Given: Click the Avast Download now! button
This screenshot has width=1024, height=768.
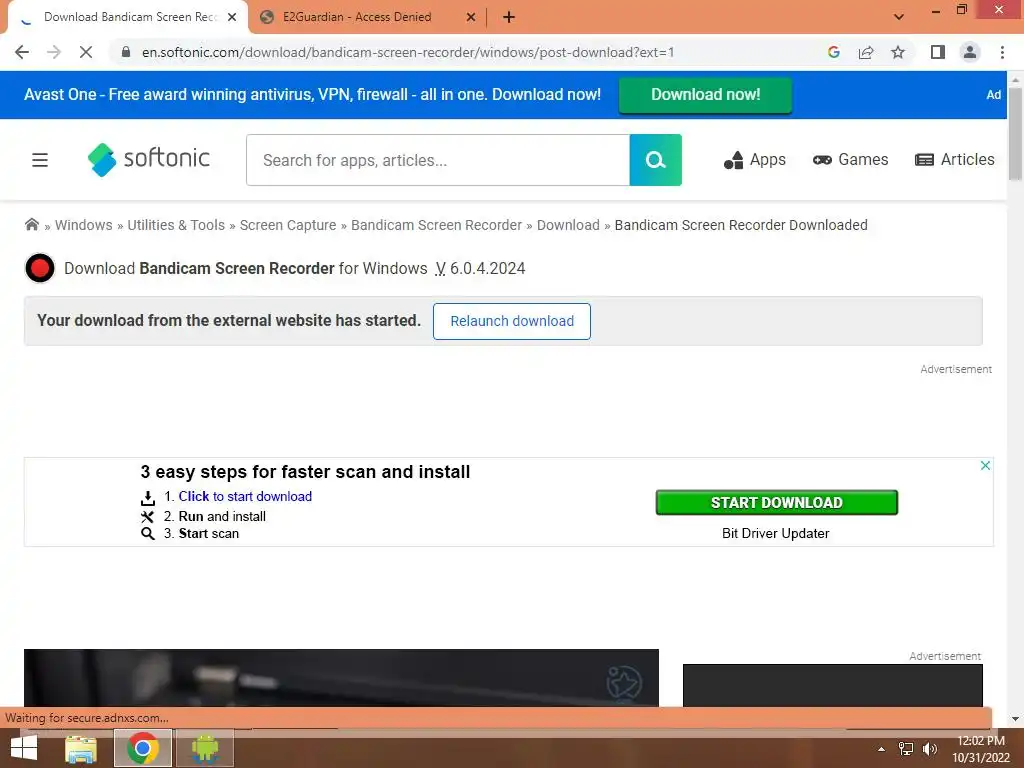Looking at the screenshot, I should pos(705,95).
